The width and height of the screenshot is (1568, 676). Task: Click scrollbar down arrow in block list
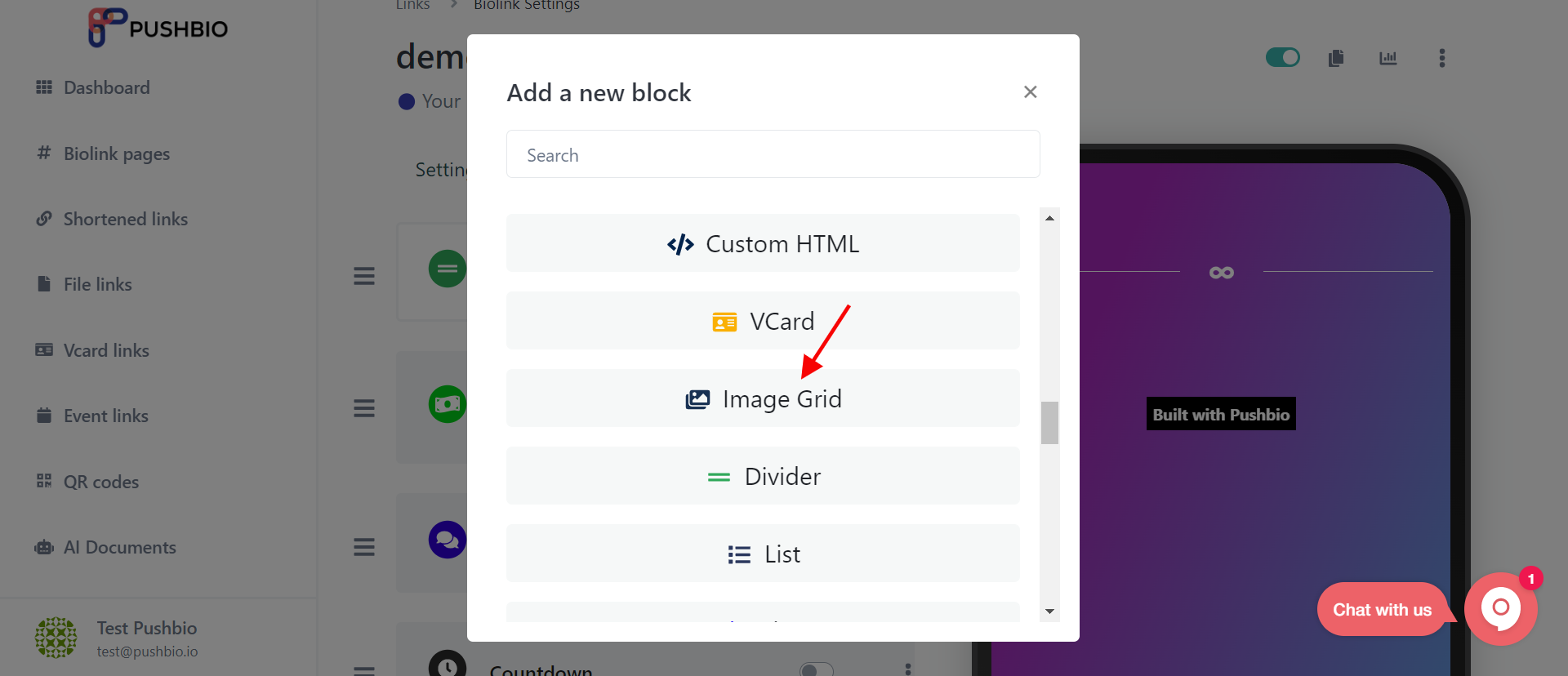coord(1049,612)
